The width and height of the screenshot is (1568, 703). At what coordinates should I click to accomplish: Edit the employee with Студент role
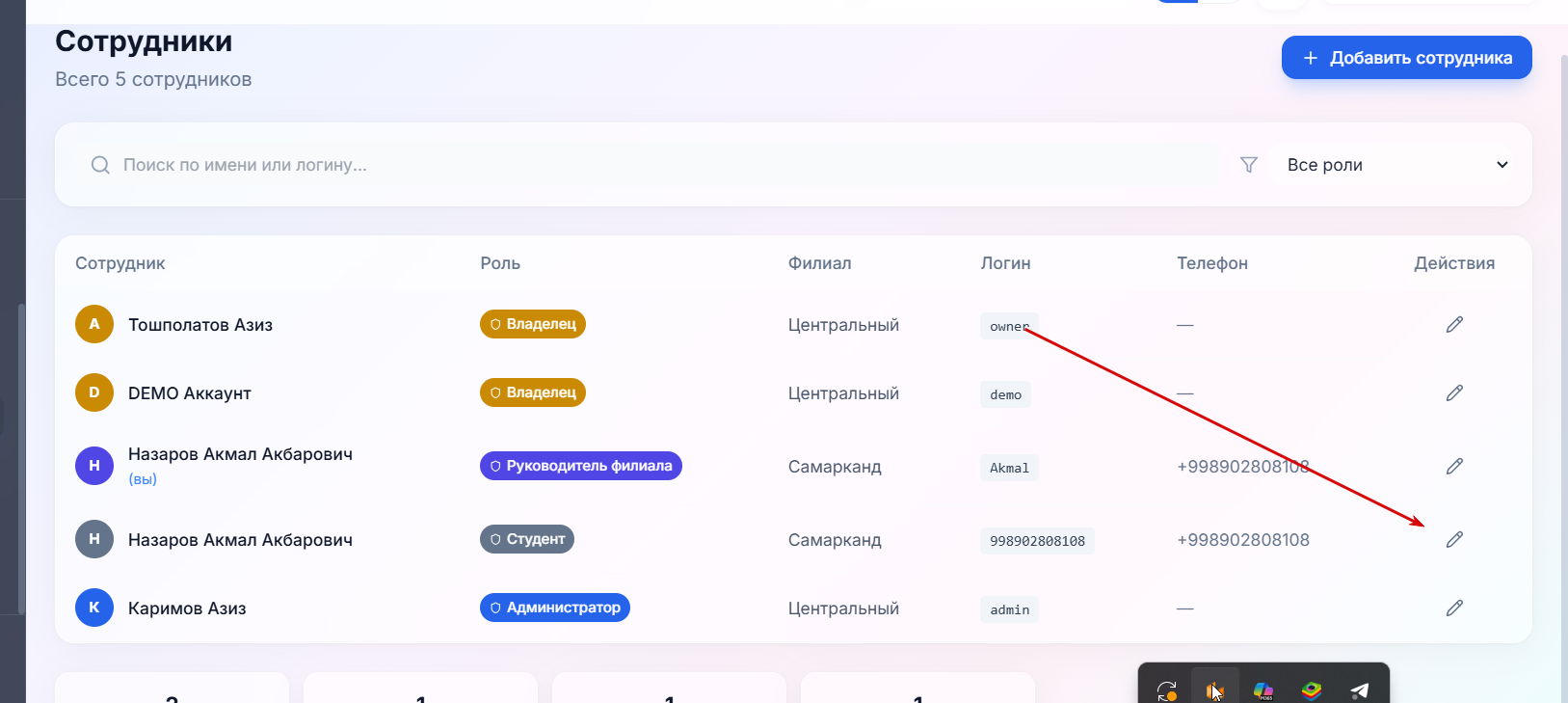coord(1454,540)
